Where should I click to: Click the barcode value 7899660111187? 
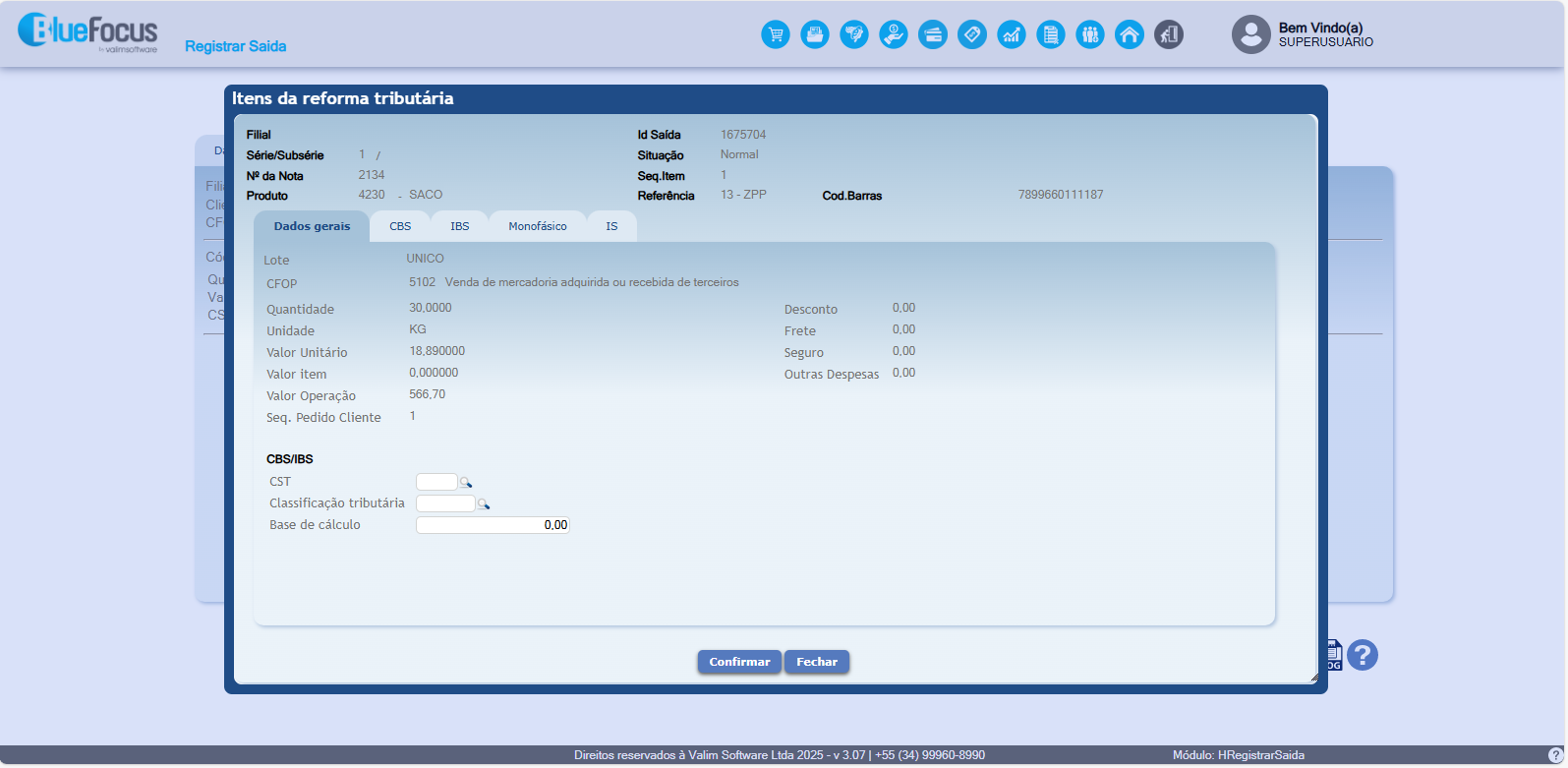click(1061, 195)
